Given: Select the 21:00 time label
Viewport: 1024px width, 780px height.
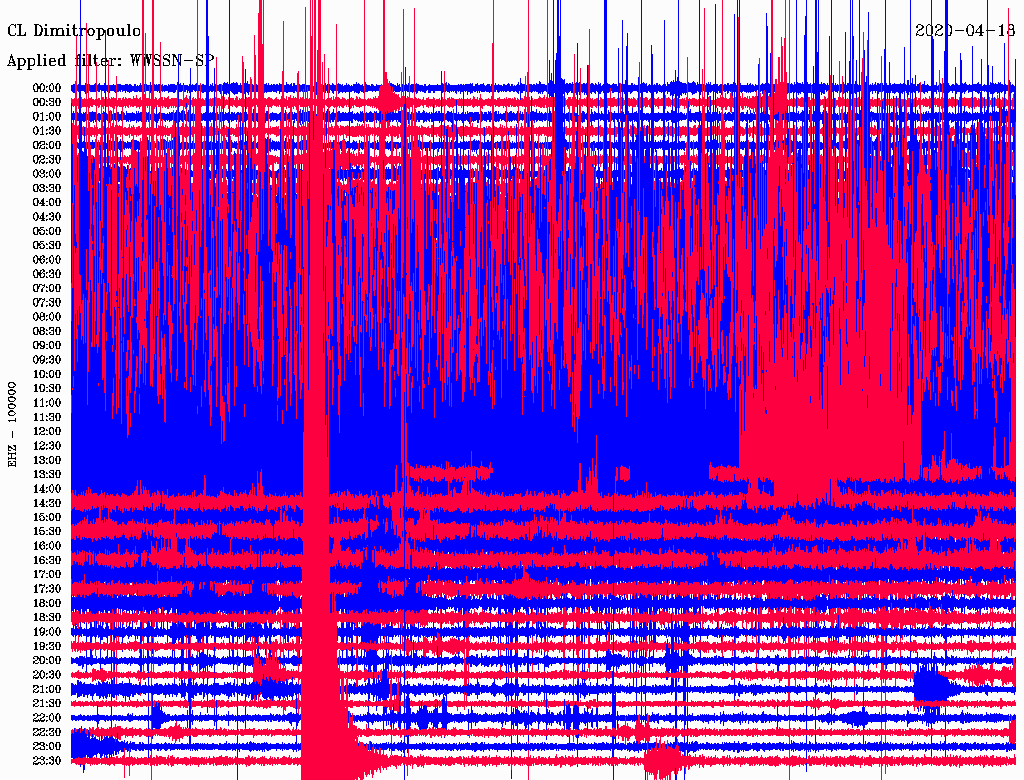Looking at the screenshot, I should [x=48, y=689].
